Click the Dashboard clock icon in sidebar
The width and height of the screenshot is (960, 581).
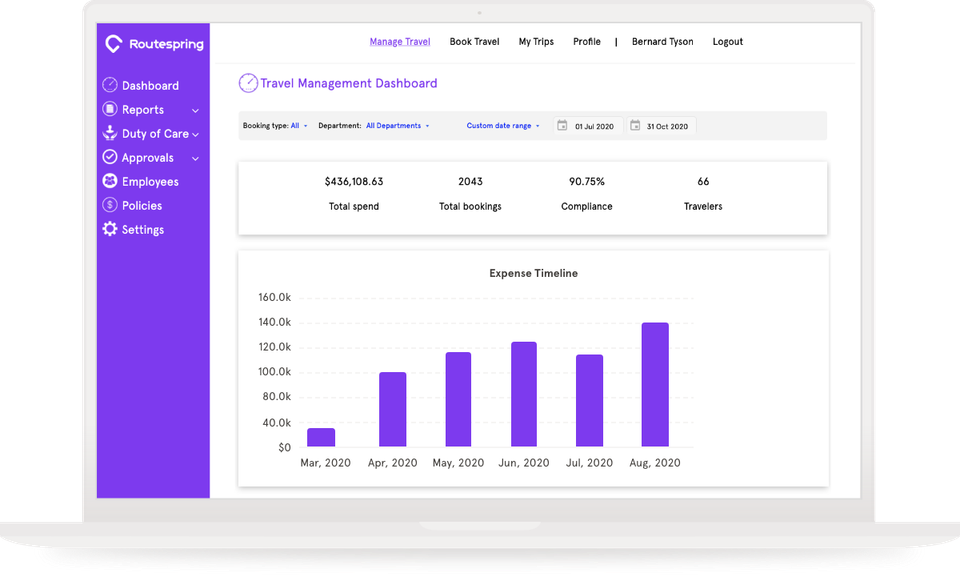pyautogui.click(x=110, y=84)
